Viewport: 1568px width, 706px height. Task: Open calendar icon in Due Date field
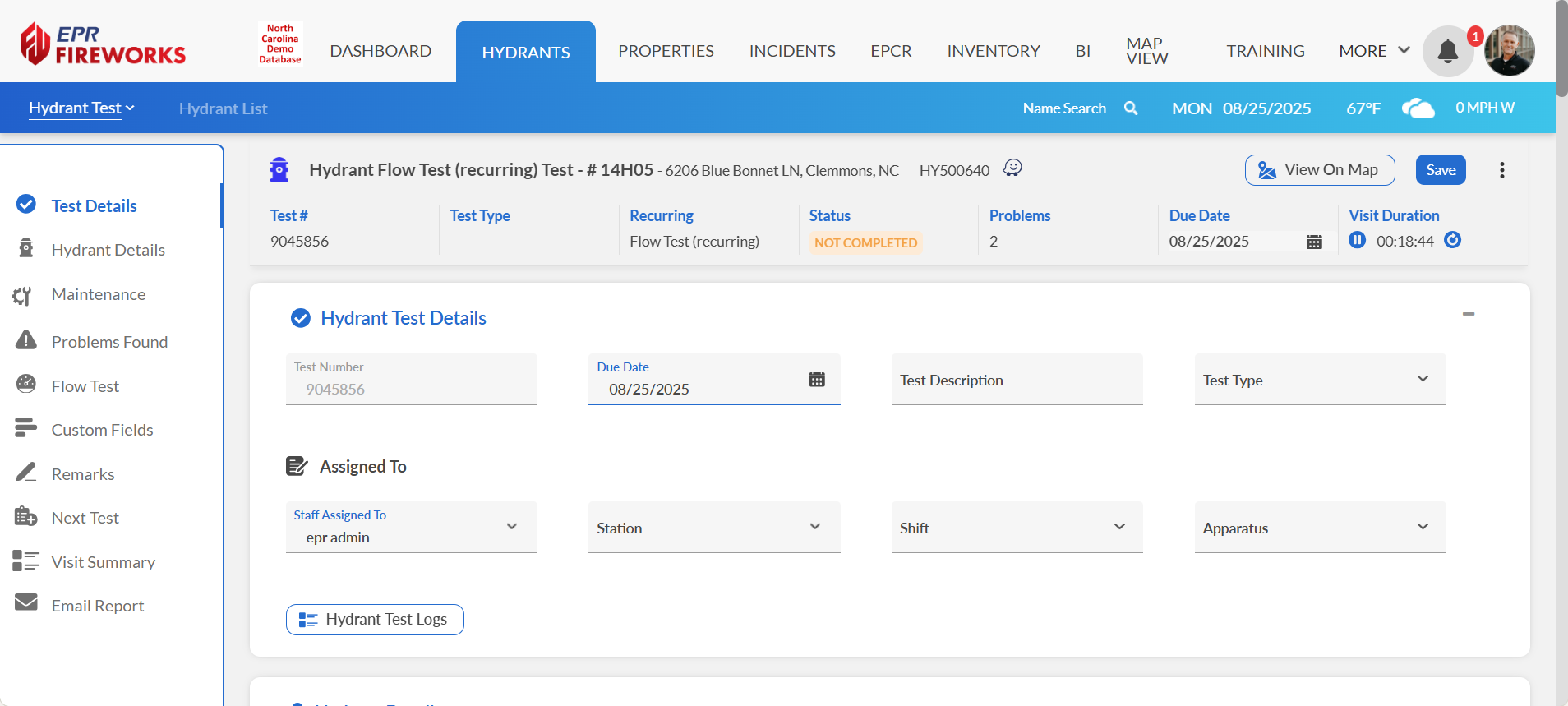(x=817, y=380)
